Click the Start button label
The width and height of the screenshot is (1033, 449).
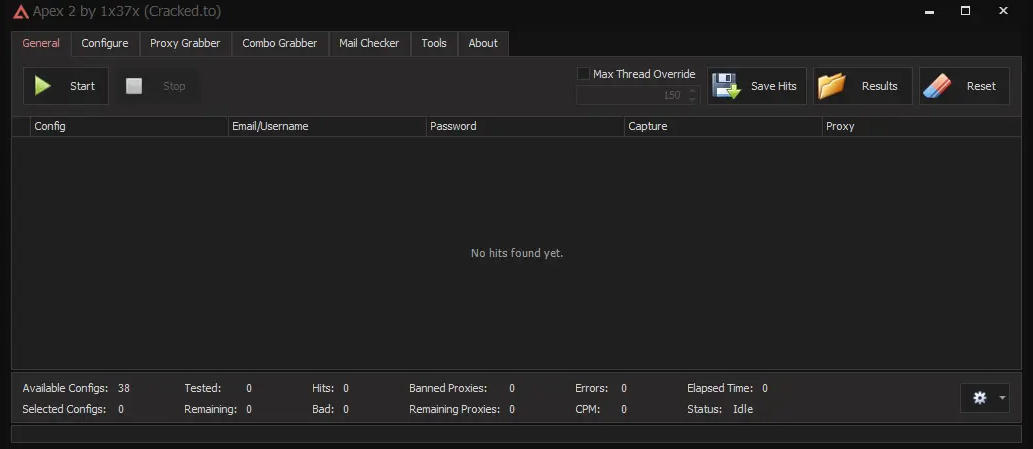82,86
